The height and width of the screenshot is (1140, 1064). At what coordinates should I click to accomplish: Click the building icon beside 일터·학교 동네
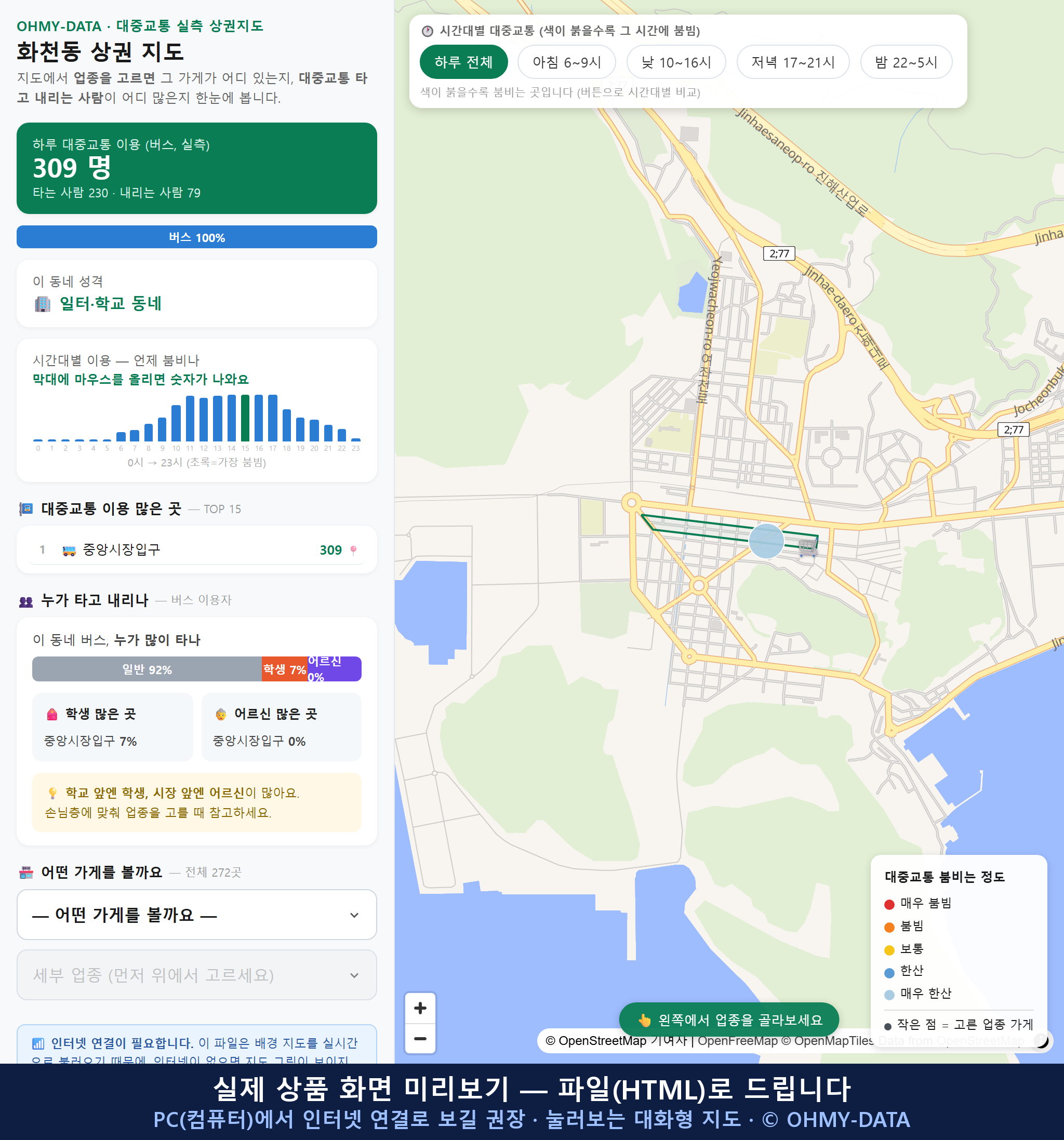click(43, 303)
